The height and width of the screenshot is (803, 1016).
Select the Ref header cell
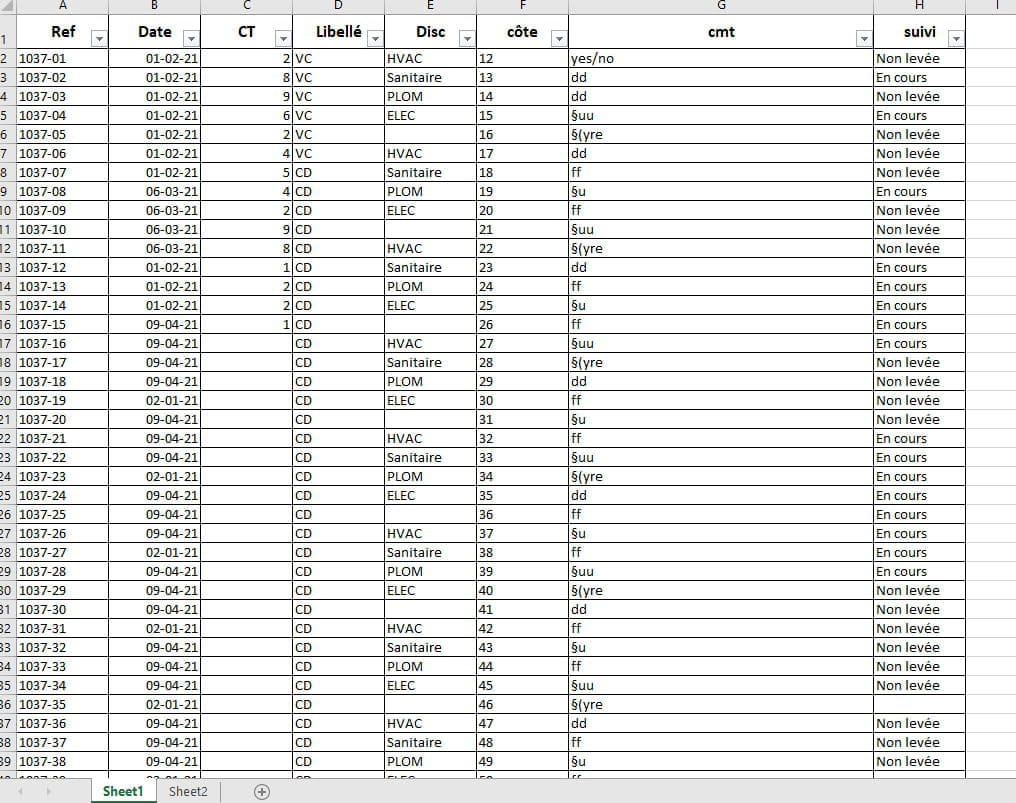point(62,31)
